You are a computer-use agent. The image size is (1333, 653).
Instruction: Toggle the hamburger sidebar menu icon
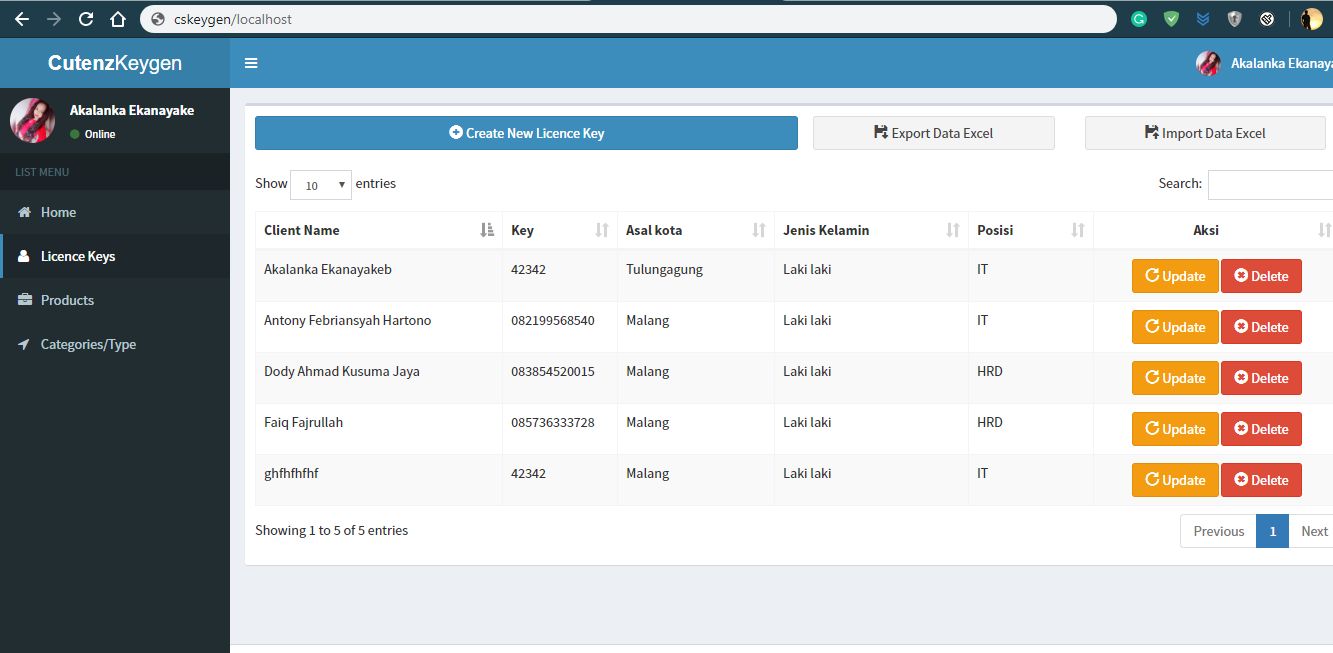coord(251,63)
